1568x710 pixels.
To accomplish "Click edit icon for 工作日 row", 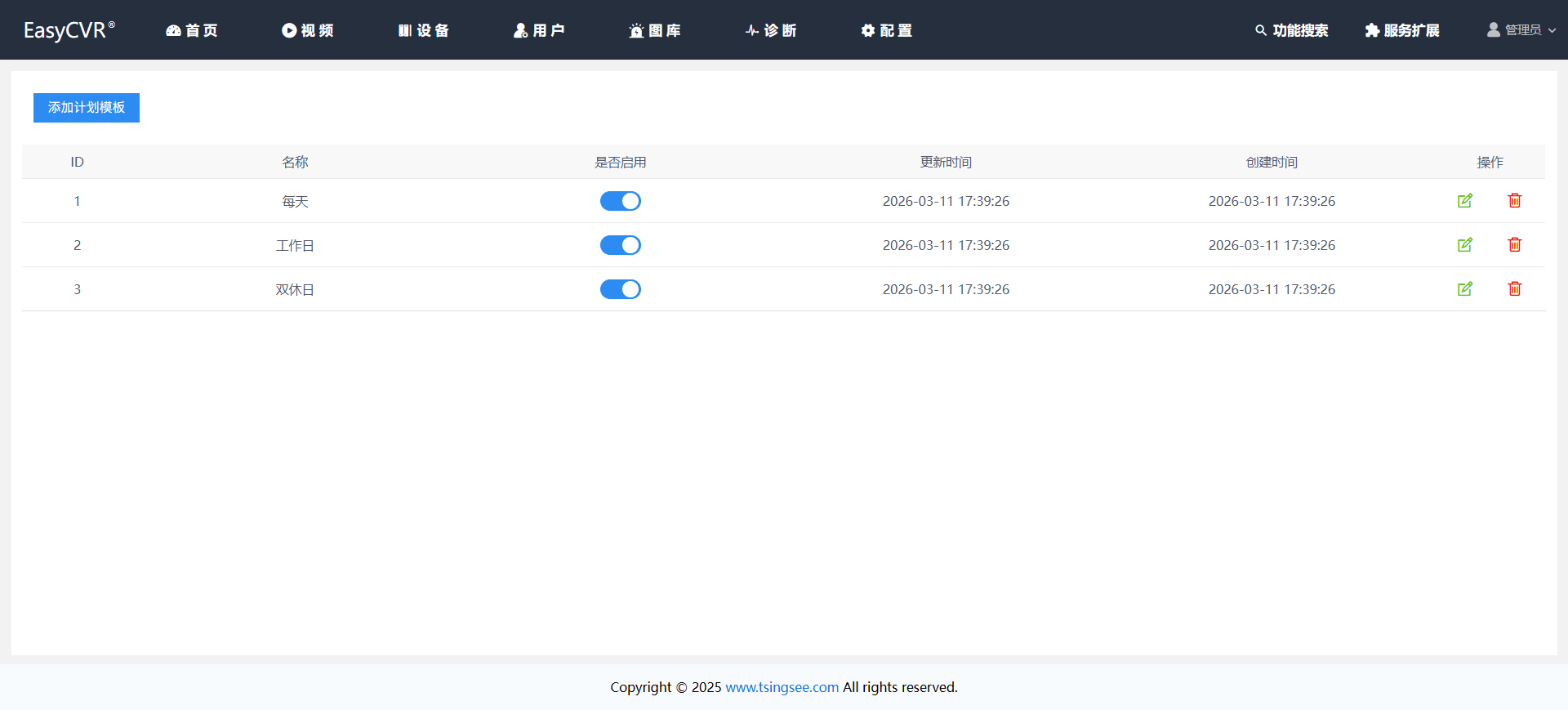I will tap(1465, 245).
